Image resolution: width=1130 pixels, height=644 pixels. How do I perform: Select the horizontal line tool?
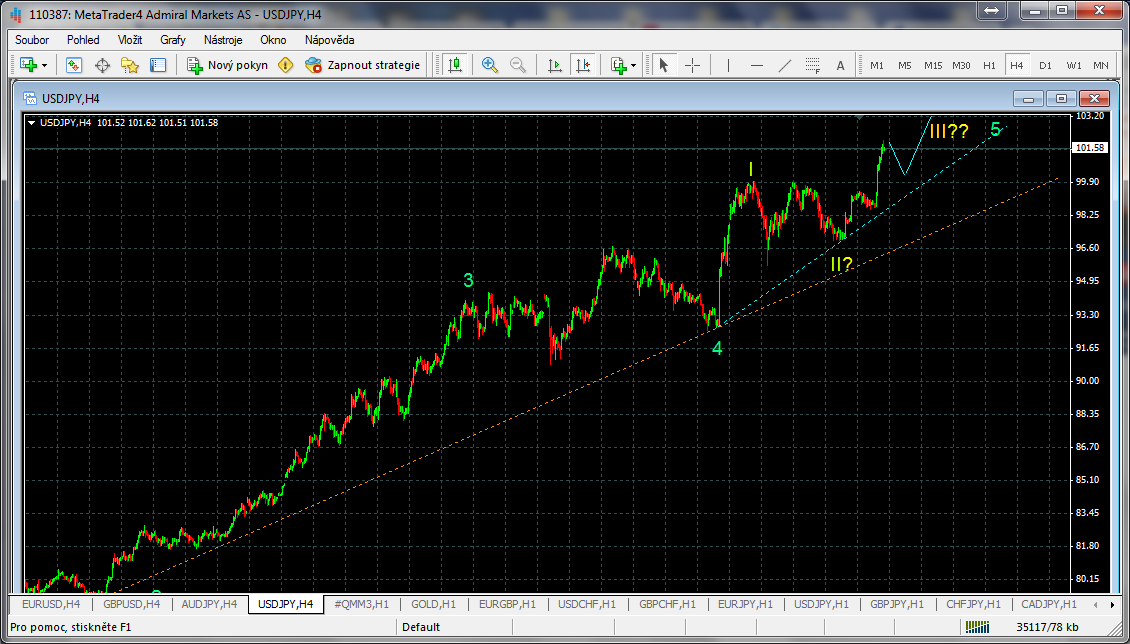pos(757,66)
